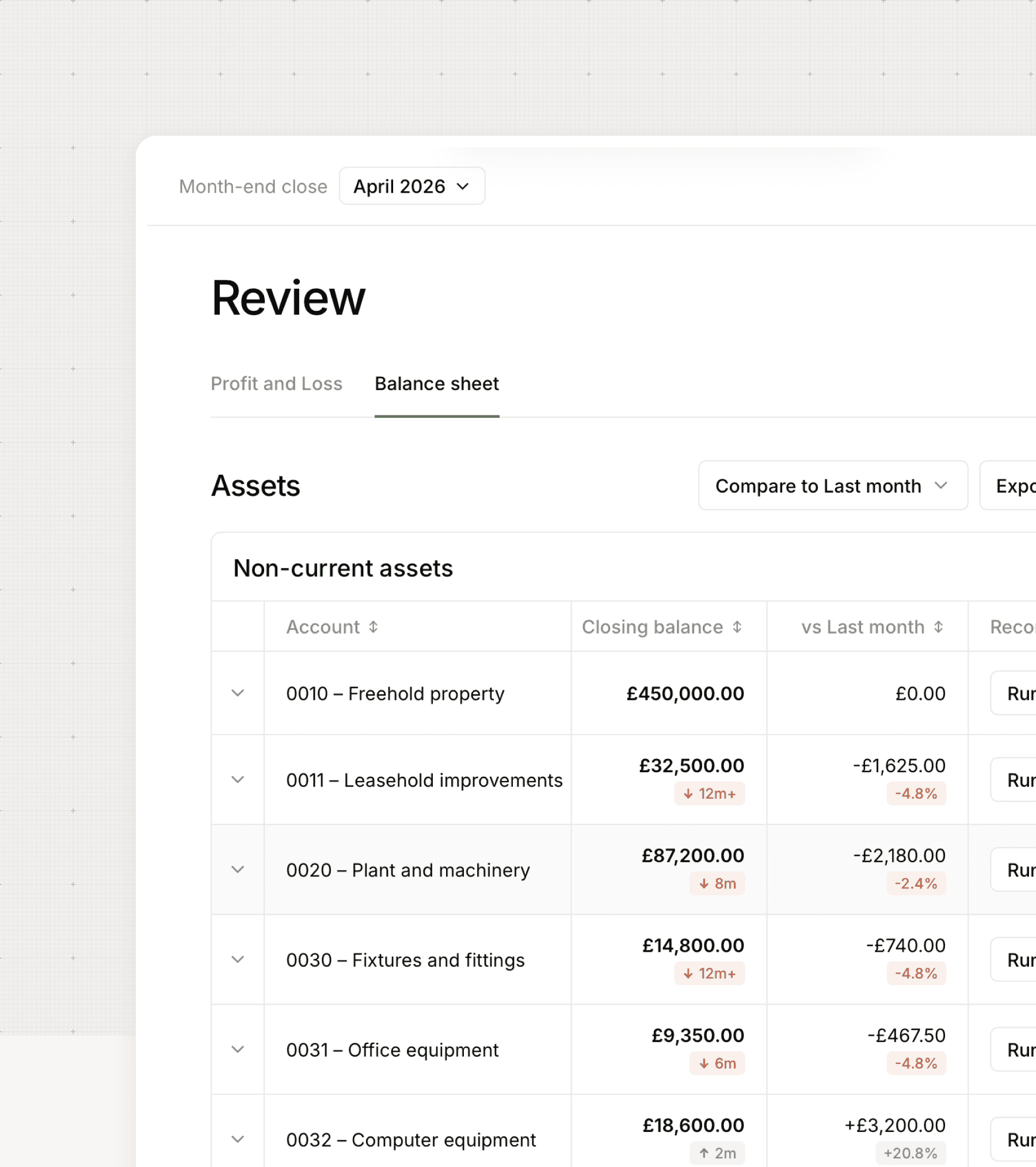The image size is (1036, 1167).
Task: Open the Compare to Last month dropdown
Action: (833, 486)
